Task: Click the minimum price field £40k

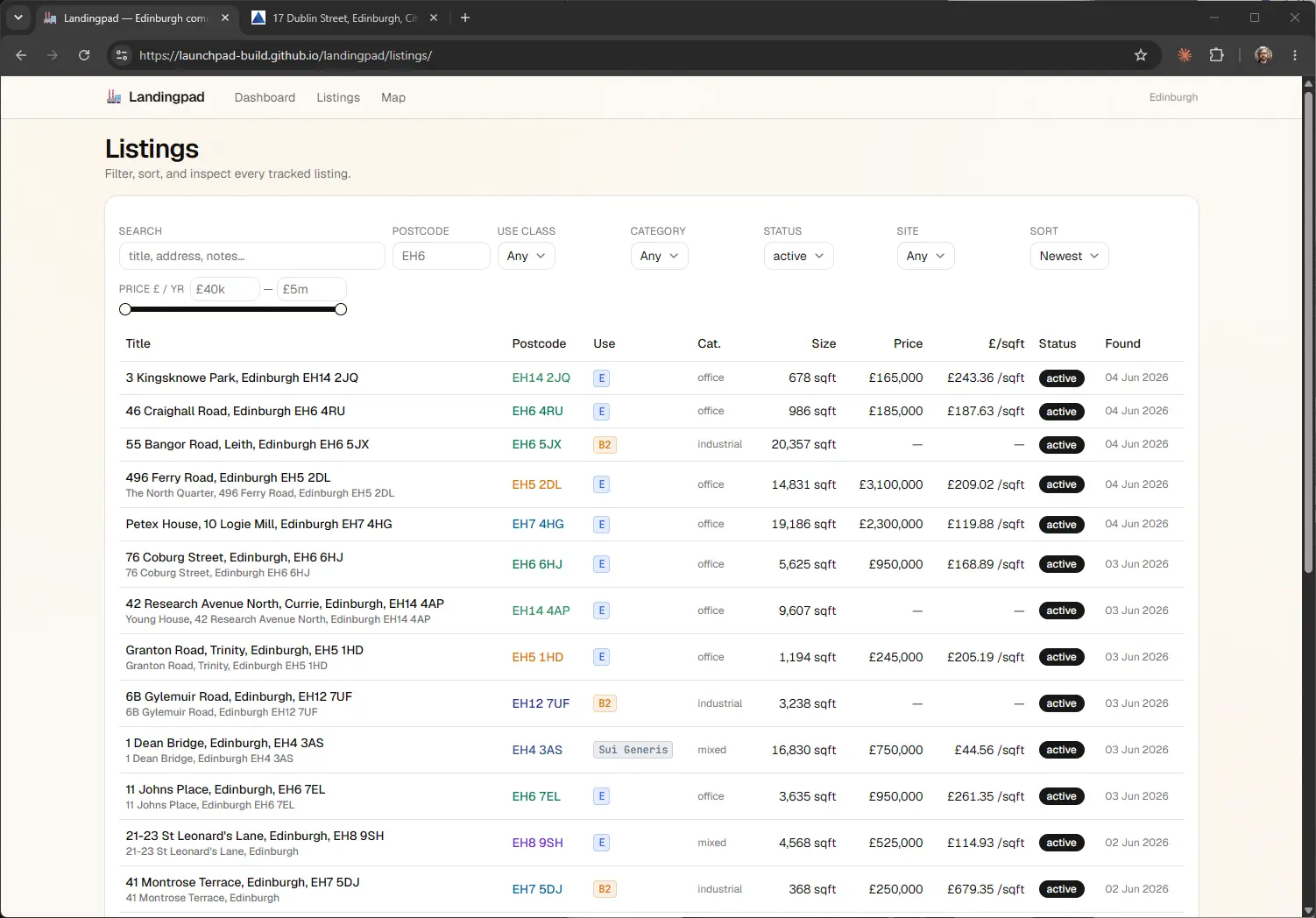Action: (x=224, y=289)
